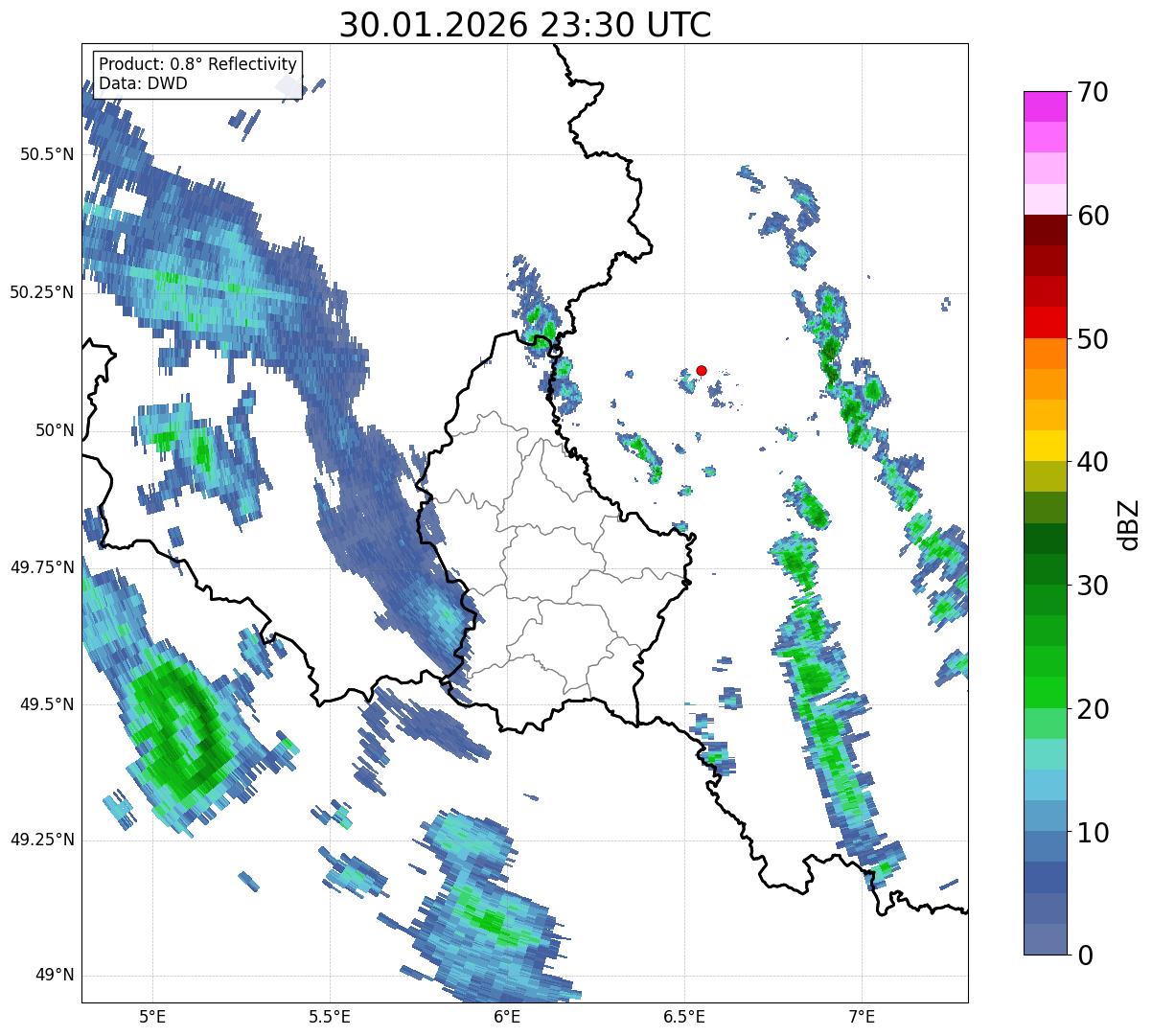The width and height of the screenshot is (1152, 1036).
Task: Click the 50.5°N latitude label
Action: (x=47, y=155)
